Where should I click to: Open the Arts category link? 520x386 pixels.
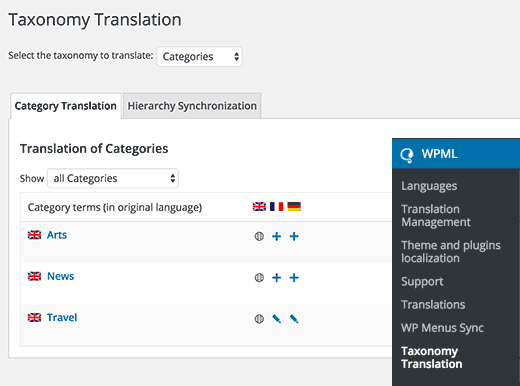(x=57, y=235)
